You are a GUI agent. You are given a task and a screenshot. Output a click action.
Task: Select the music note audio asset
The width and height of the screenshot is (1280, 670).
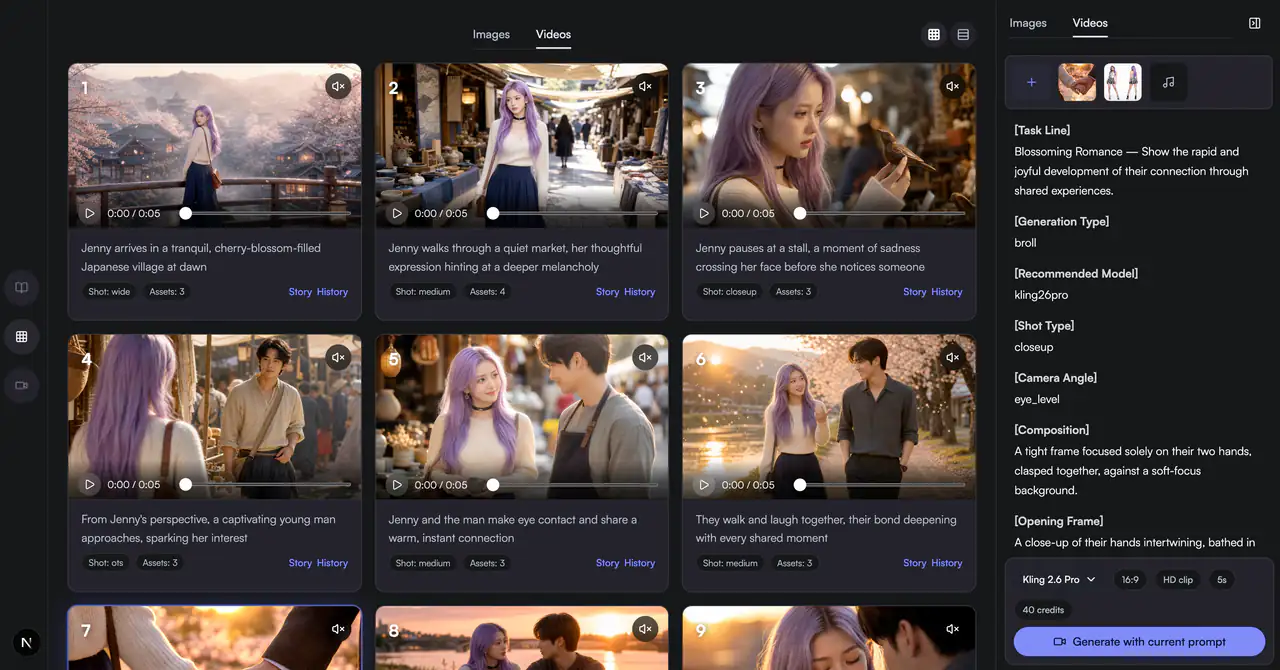1168,82
